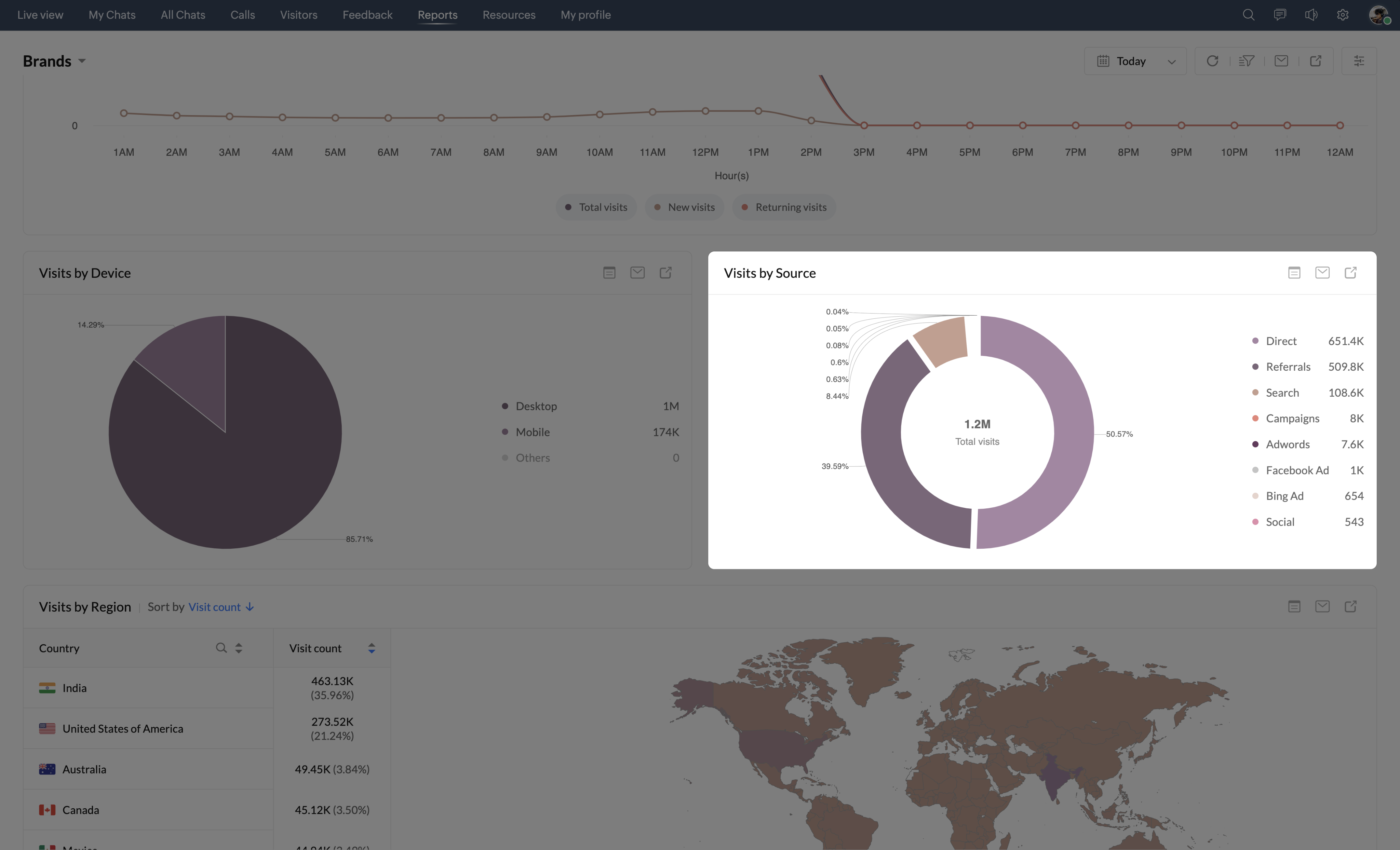Click email report icon in top toolbar
This screenshot has height=850, width=1400.
pyautogui.click(x=1281, y=61)
